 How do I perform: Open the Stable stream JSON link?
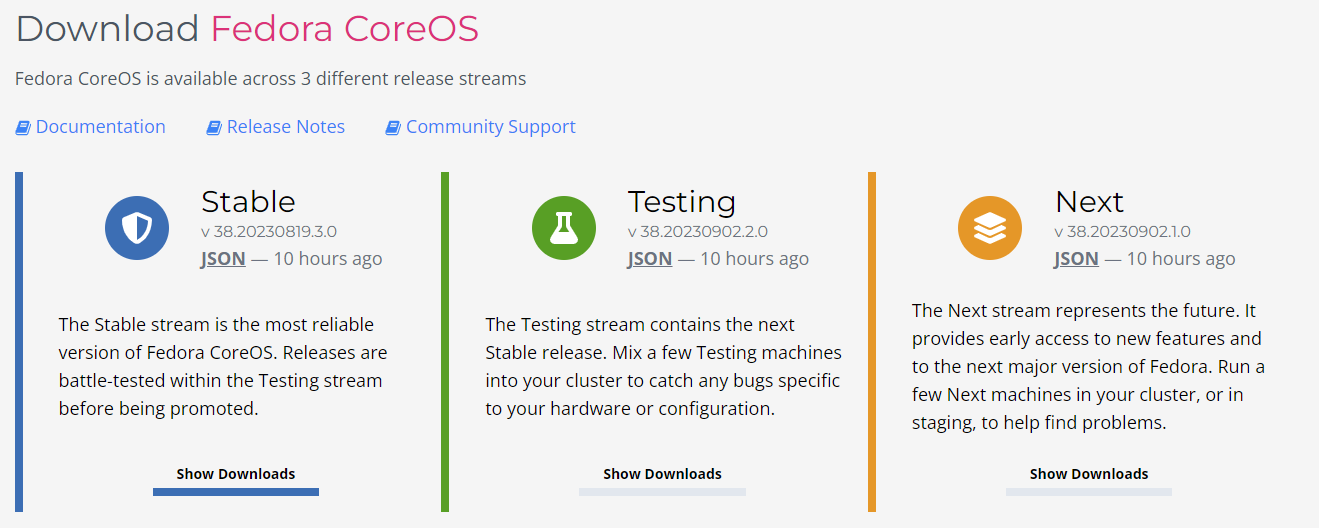[223, 259]
